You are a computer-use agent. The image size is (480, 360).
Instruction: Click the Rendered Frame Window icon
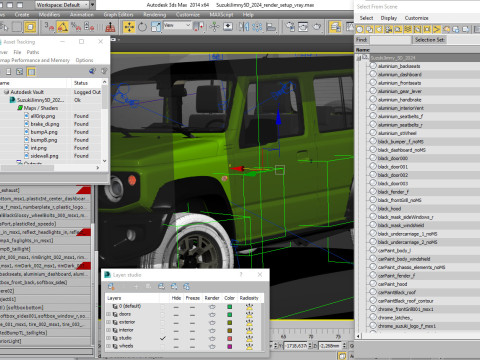coord(303,27)
